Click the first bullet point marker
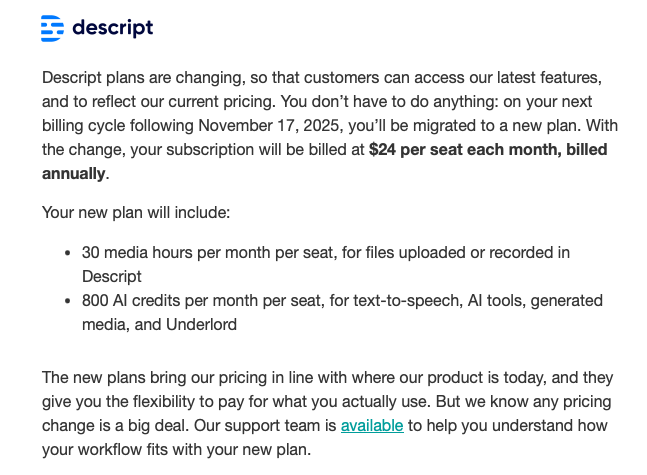The image size is (647, 475). [x=67, y=254]
